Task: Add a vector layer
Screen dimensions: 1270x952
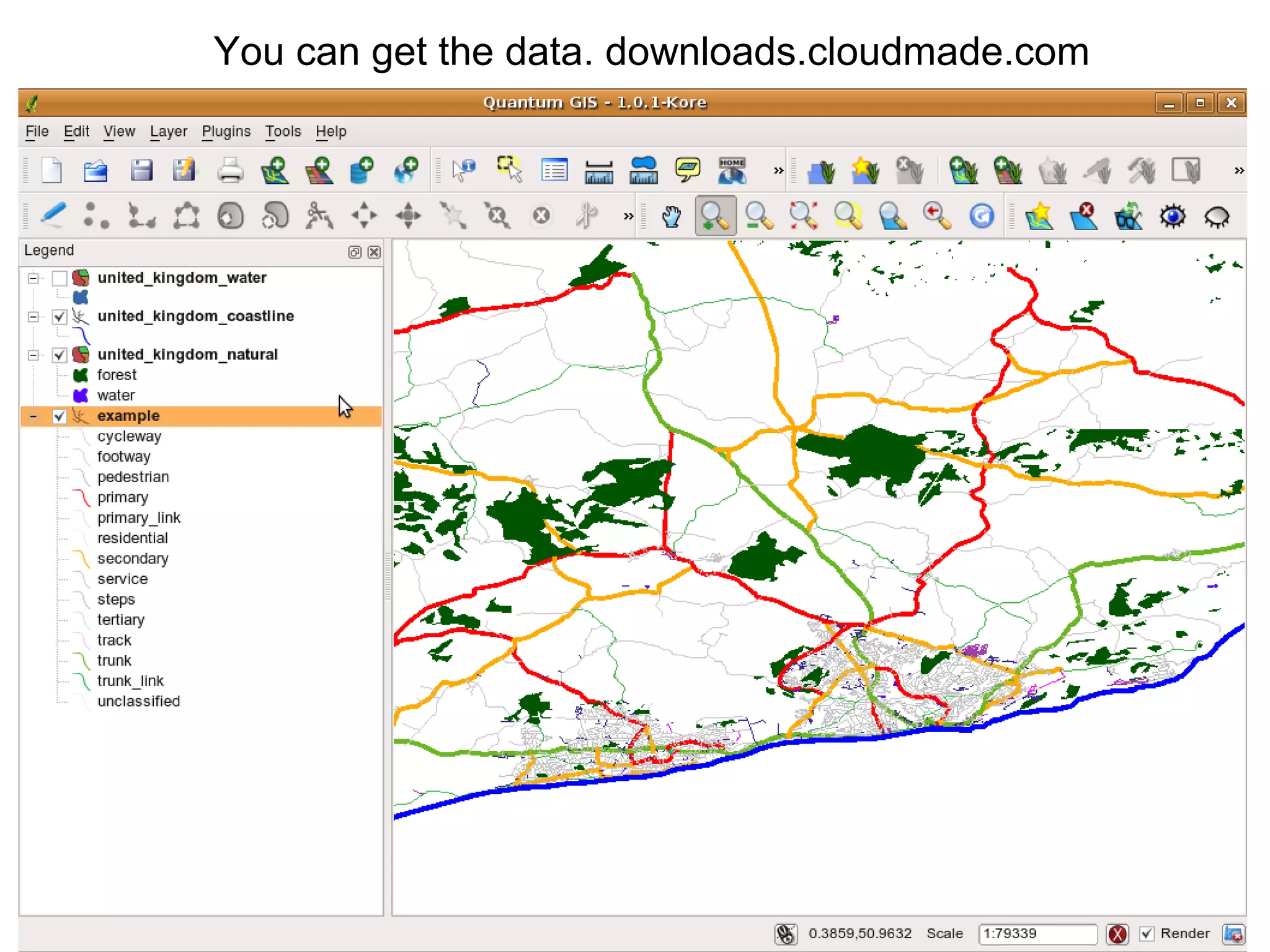Action: (x=275, y=170)
